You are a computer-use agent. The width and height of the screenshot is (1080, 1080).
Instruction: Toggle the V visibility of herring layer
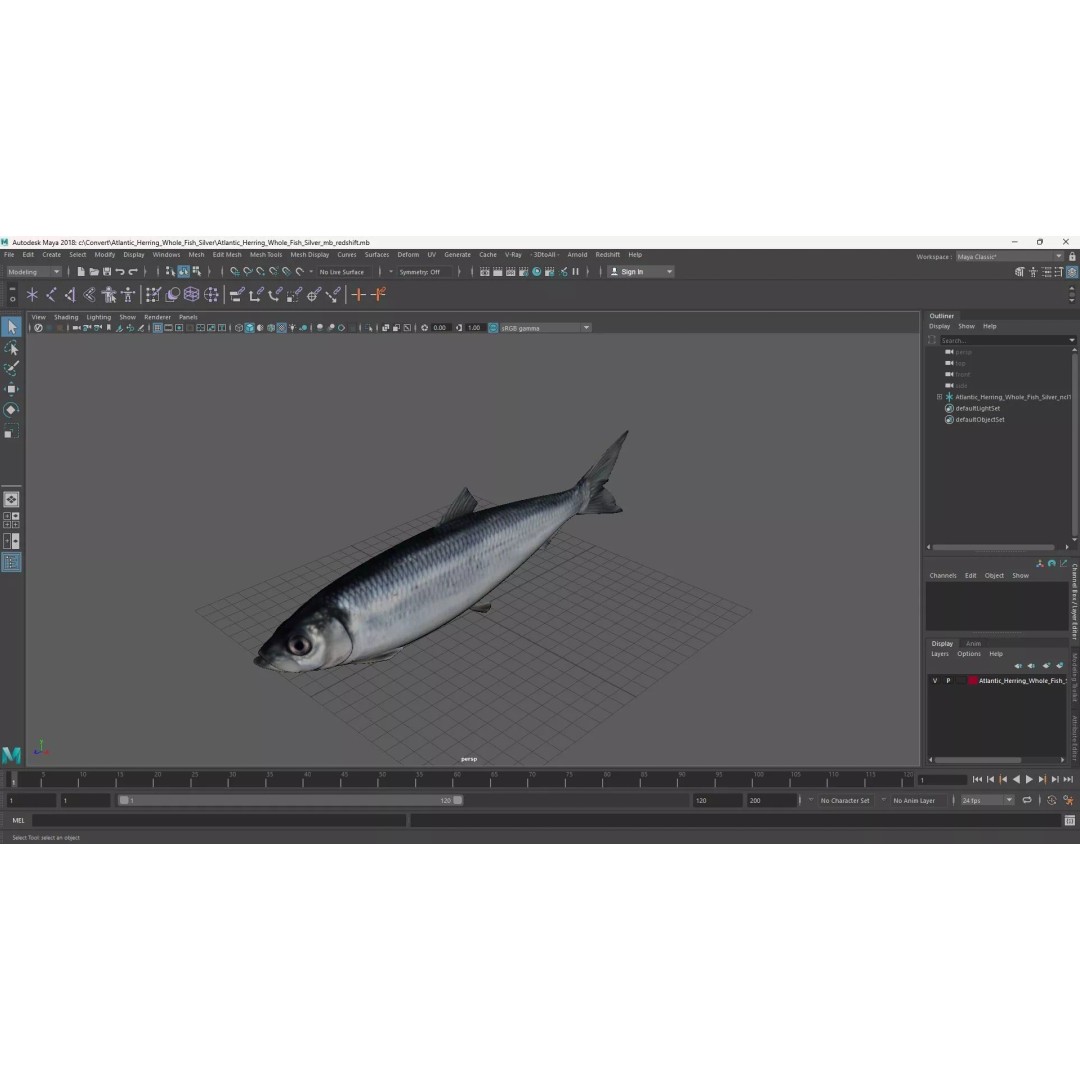tap(935, 681)
